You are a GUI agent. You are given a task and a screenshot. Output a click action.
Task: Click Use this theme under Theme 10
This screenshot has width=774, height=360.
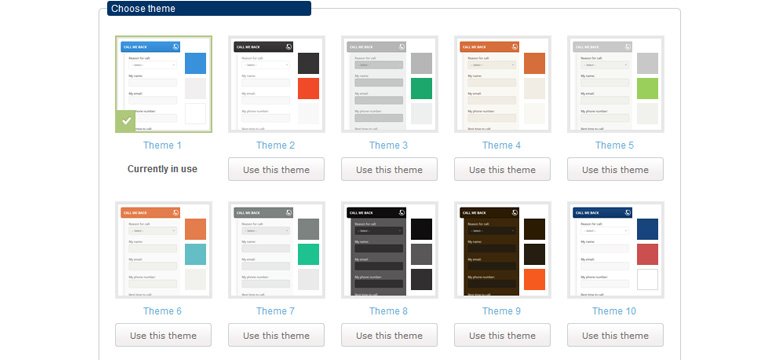[616, 335]
